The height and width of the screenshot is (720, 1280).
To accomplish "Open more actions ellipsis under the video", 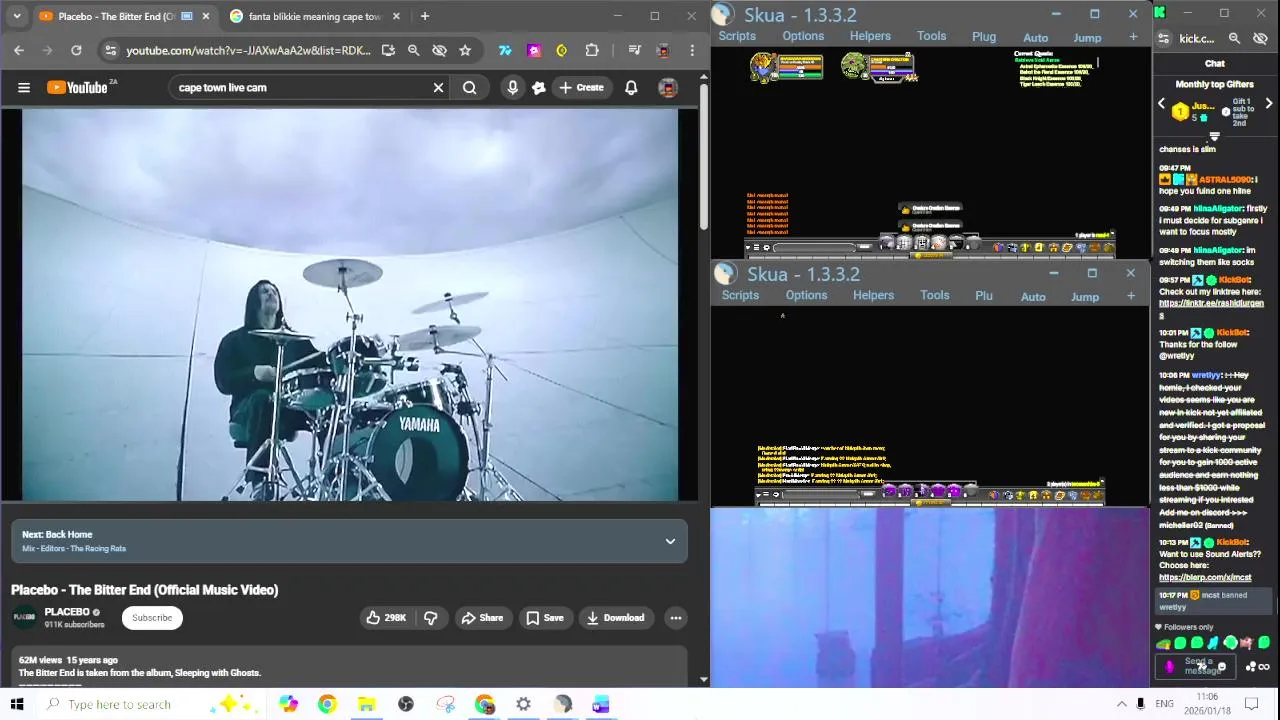I will [676, 617].
